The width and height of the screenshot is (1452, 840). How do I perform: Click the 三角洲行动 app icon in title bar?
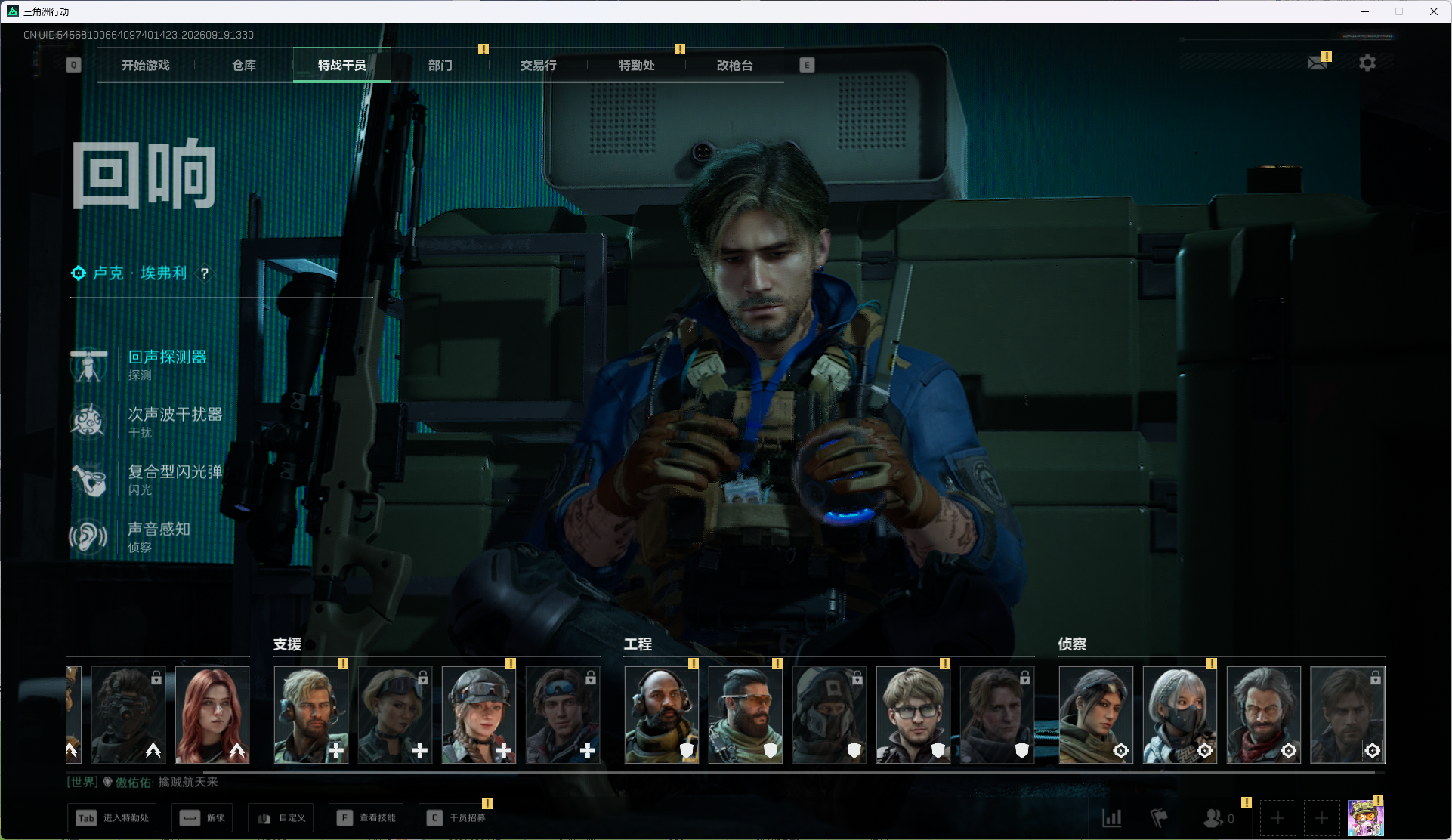click(12, 11)
